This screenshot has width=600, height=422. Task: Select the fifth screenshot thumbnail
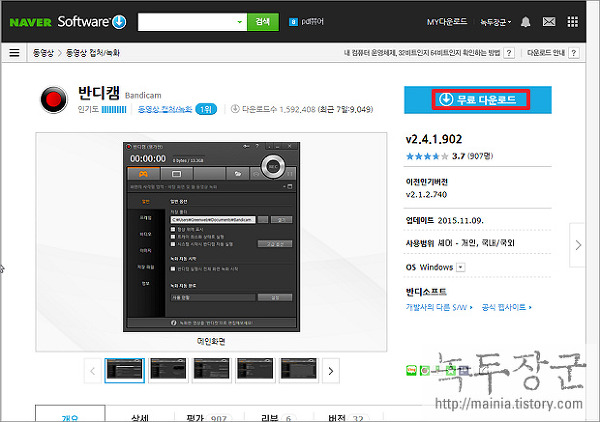[298, 370]
